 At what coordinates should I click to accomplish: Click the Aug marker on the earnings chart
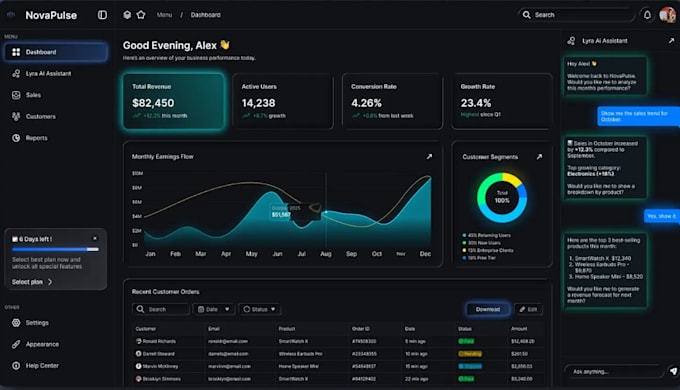pos(326,212)
